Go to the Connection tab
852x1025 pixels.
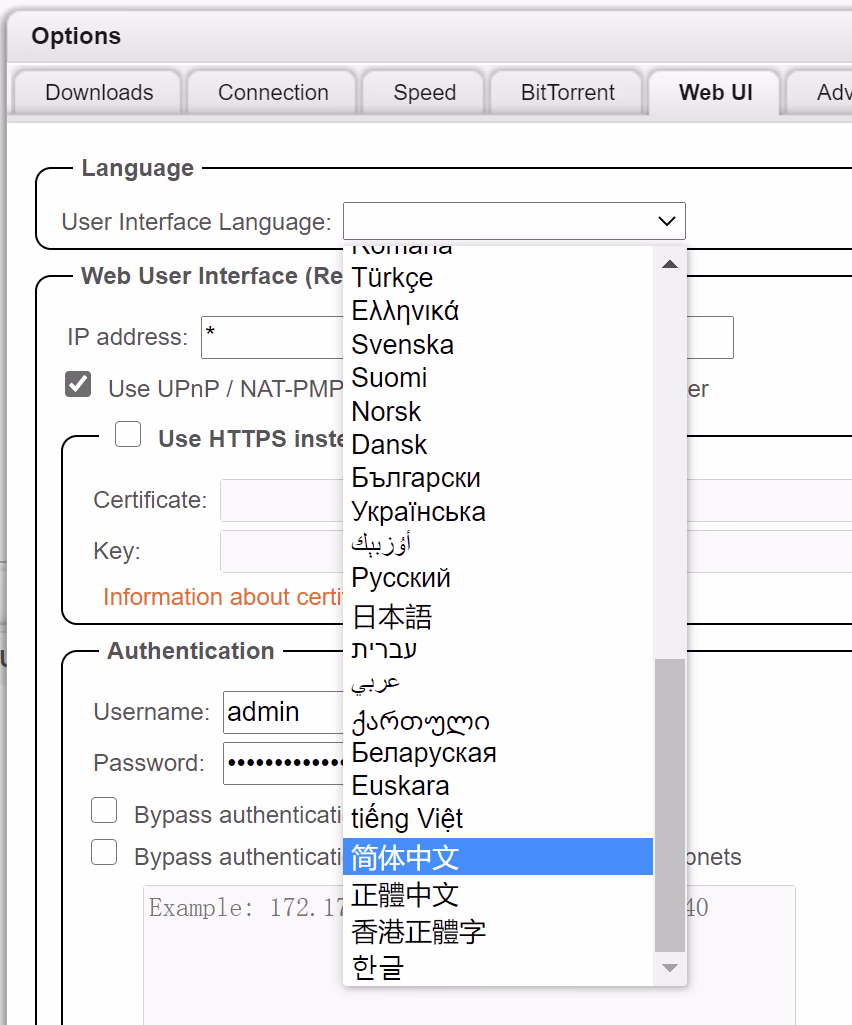(273, 93)
